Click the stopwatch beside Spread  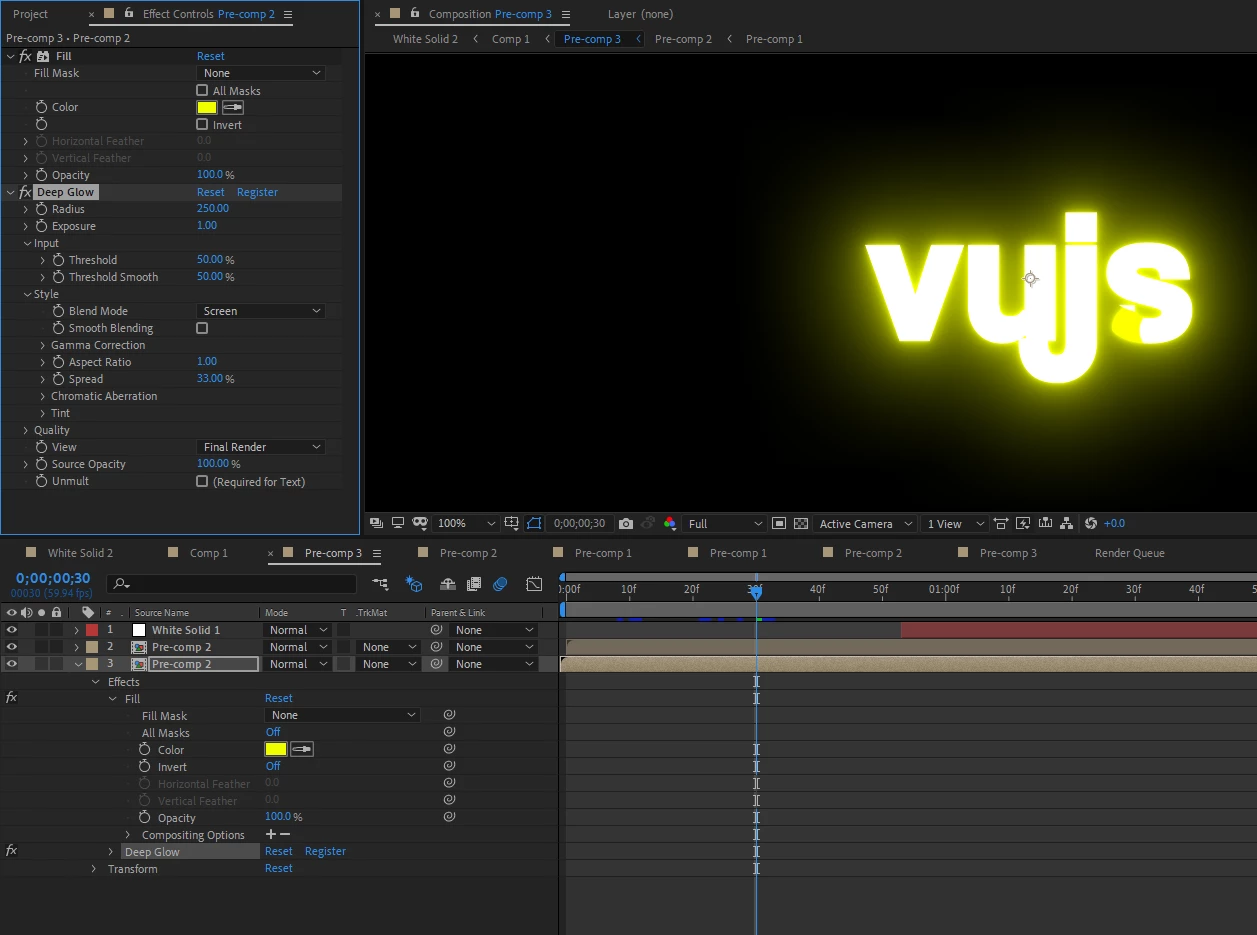click(59, 379)
